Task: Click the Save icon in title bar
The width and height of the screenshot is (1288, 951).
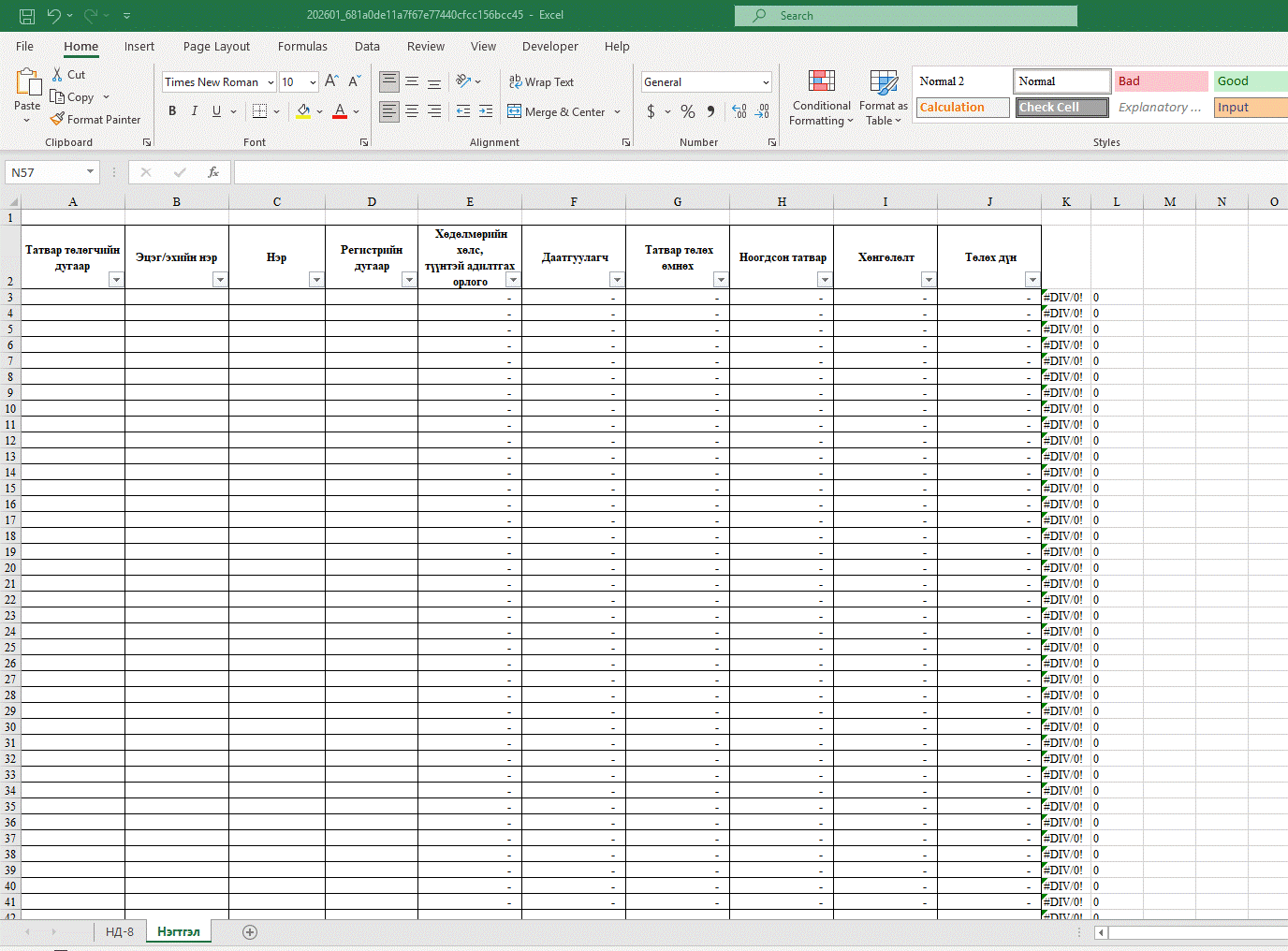Action: (26, 16)
